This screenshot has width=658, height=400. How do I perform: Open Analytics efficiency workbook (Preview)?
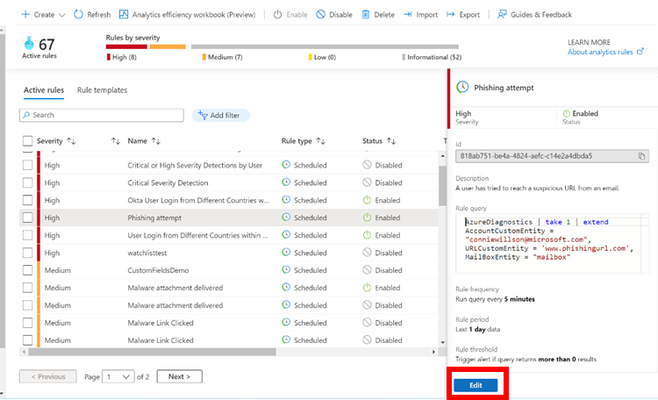tap(187, 15)
